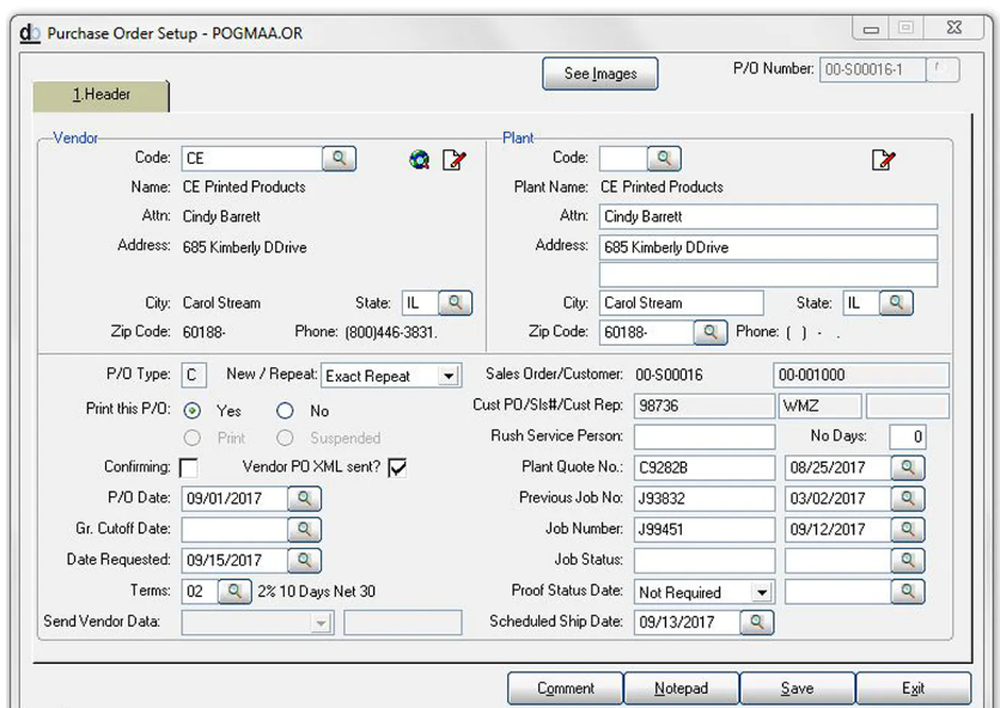Image resolution: width=1000 pixels, height=708 pixels.
Task: Open plant edit notepad icon
Action: click(x=883, y=159)
